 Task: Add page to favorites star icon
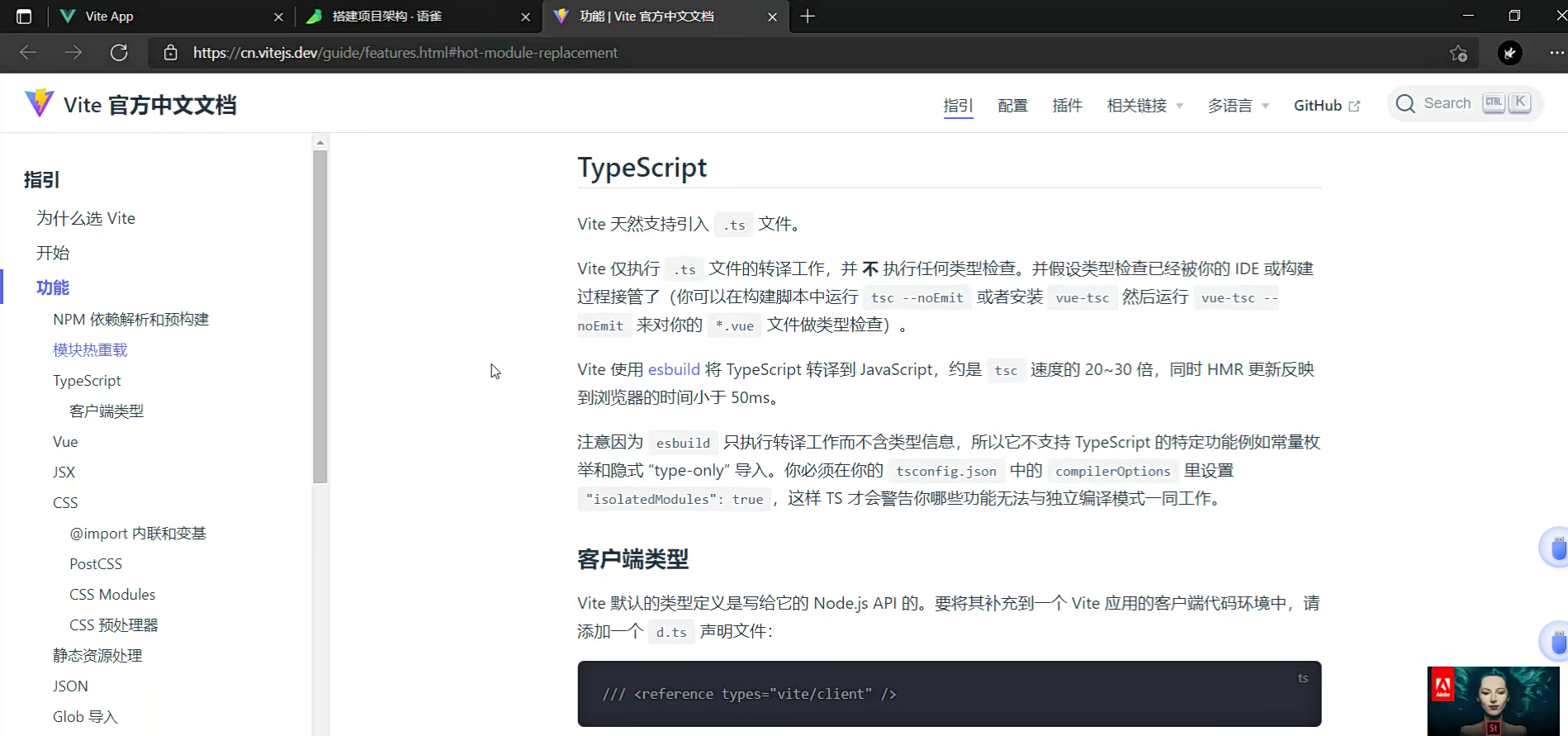(1458, 53)
